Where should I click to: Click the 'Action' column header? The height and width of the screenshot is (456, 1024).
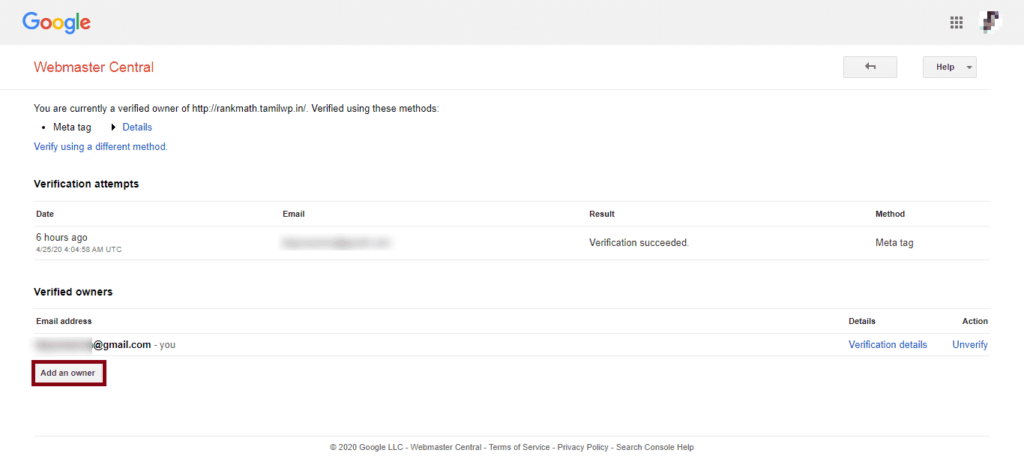point(975,321)
